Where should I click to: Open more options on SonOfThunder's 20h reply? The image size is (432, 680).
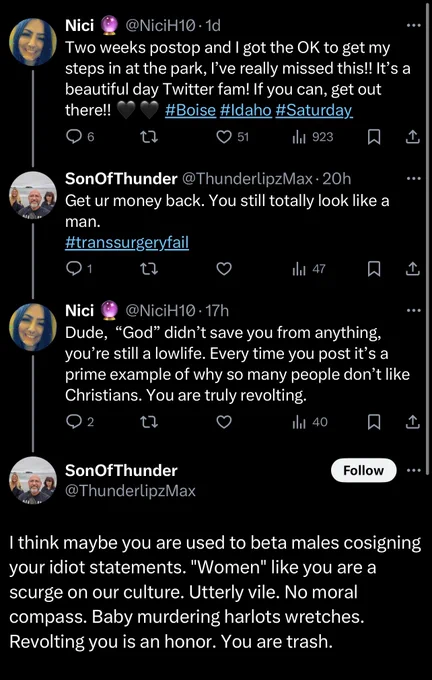point(414,179)
